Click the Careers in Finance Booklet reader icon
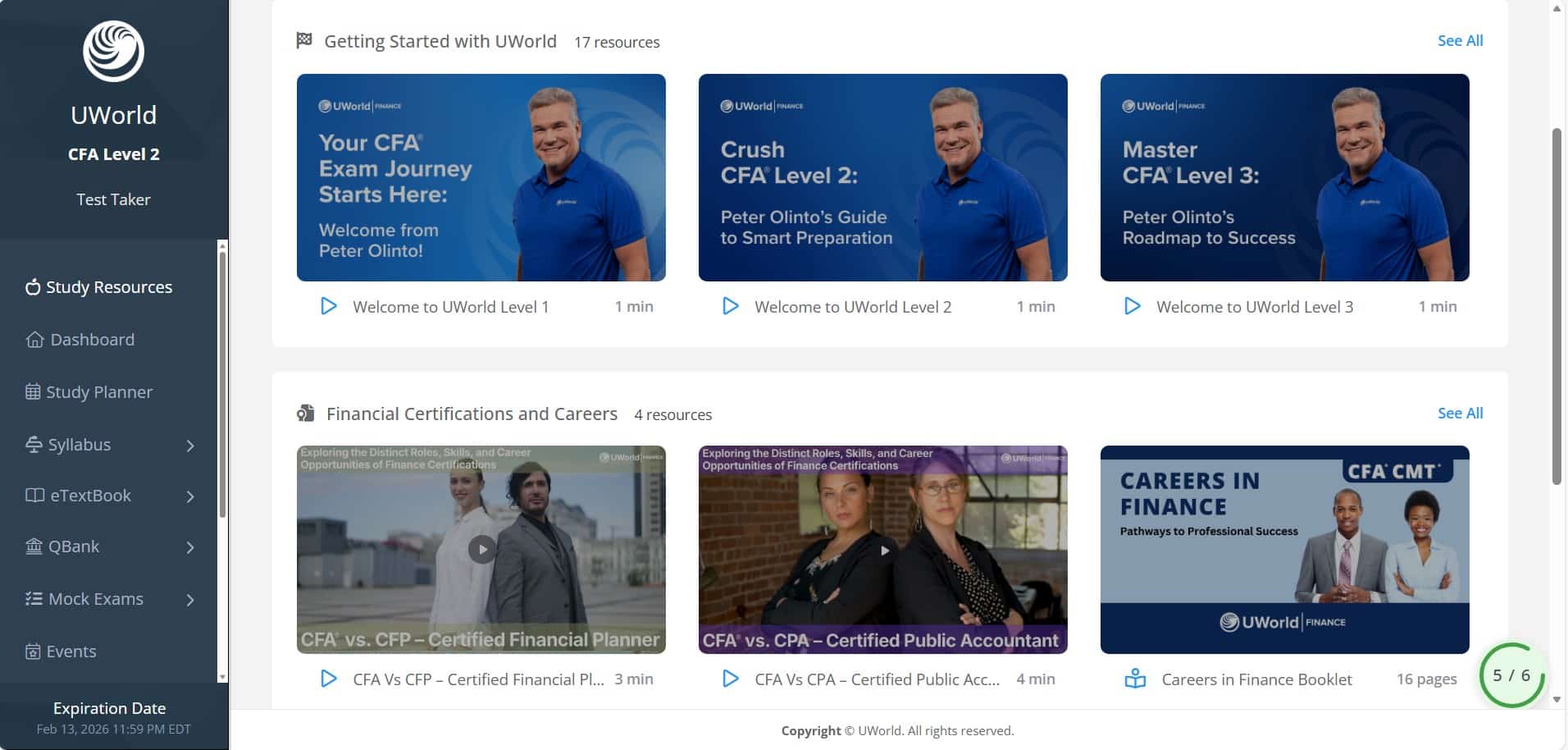 1135,679
